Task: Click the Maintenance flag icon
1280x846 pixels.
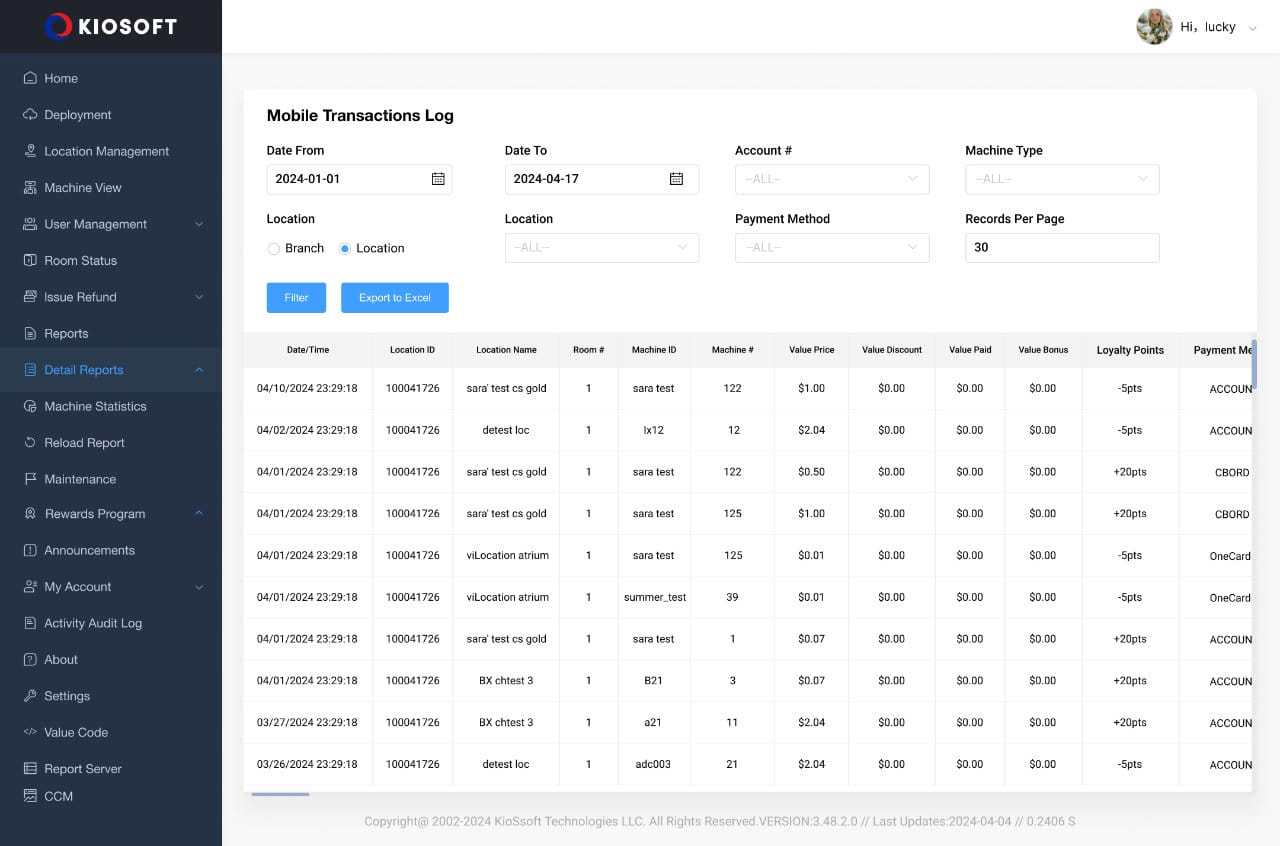Action: 30,479
